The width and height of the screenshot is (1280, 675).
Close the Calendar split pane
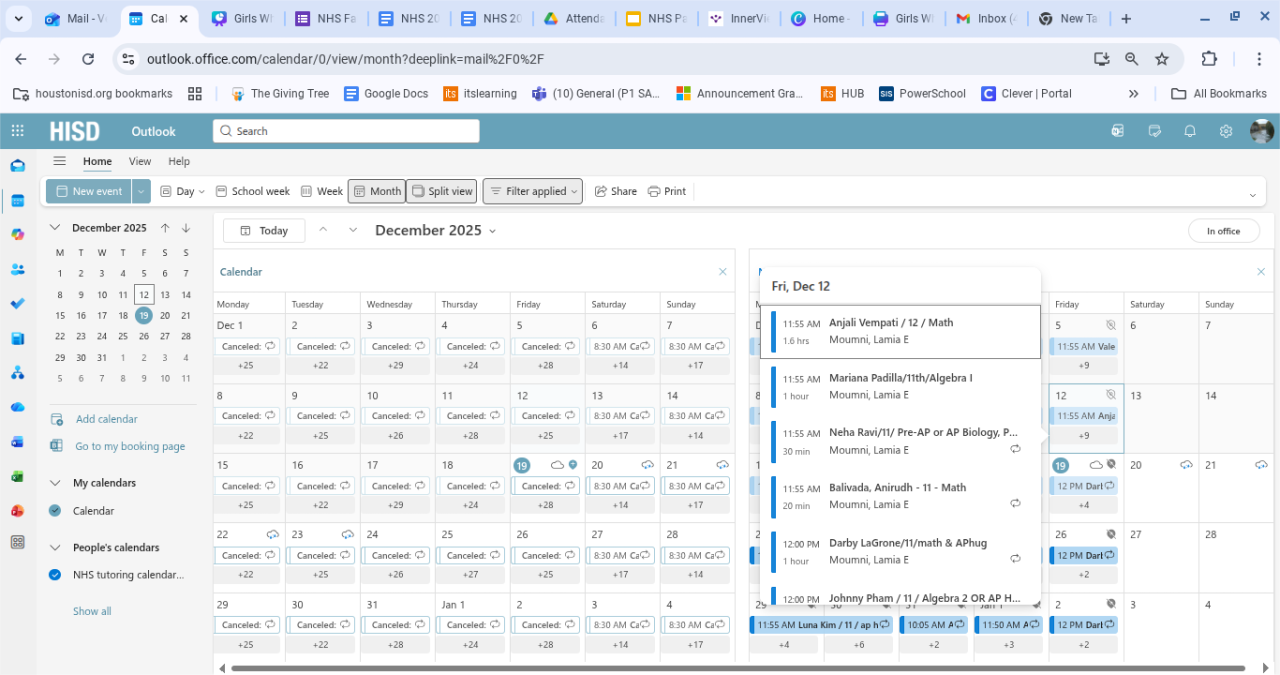[723, 272]
